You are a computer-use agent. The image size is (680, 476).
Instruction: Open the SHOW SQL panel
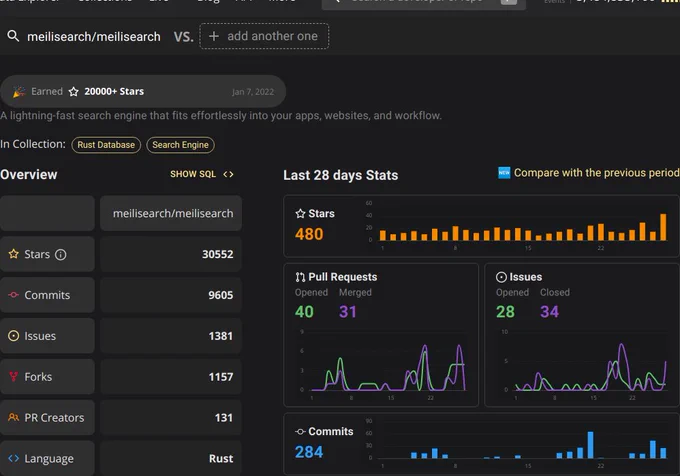[x=202, y=174]
